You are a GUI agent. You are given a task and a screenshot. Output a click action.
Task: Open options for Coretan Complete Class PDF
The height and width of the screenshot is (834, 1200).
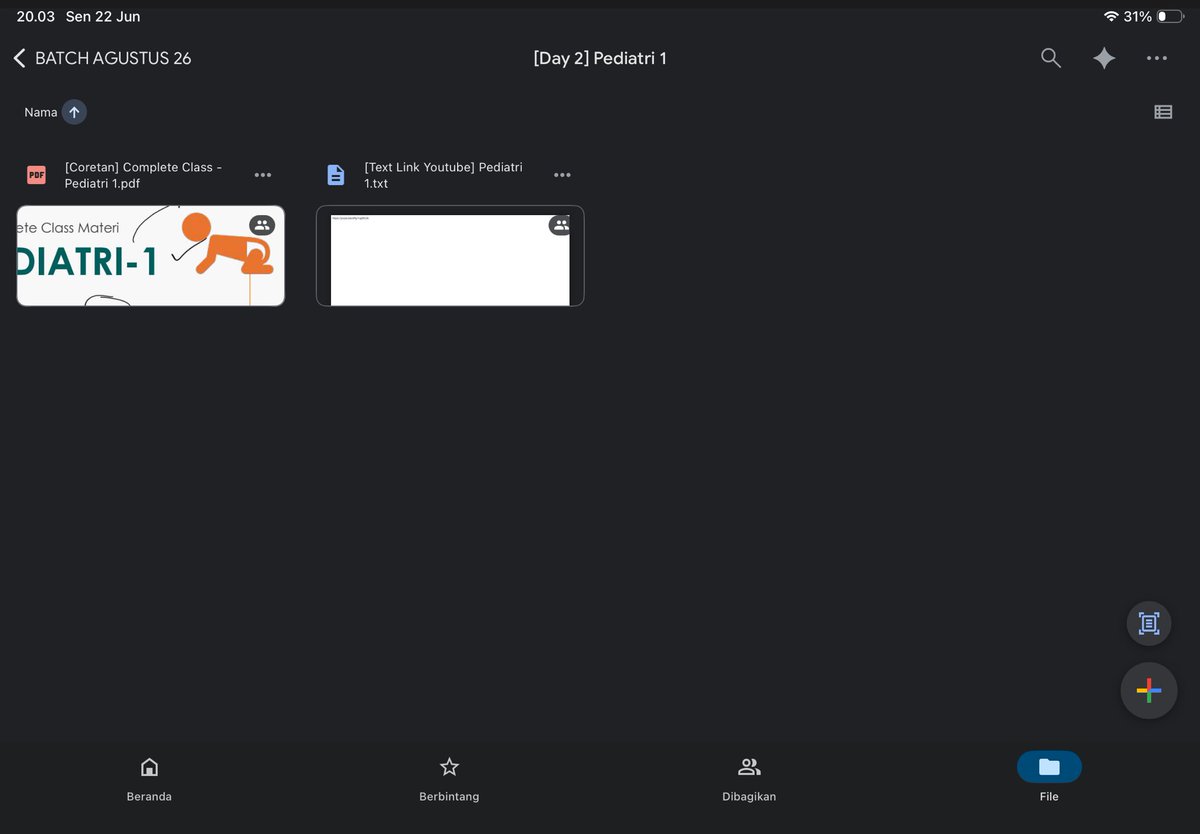coord(263,175)
